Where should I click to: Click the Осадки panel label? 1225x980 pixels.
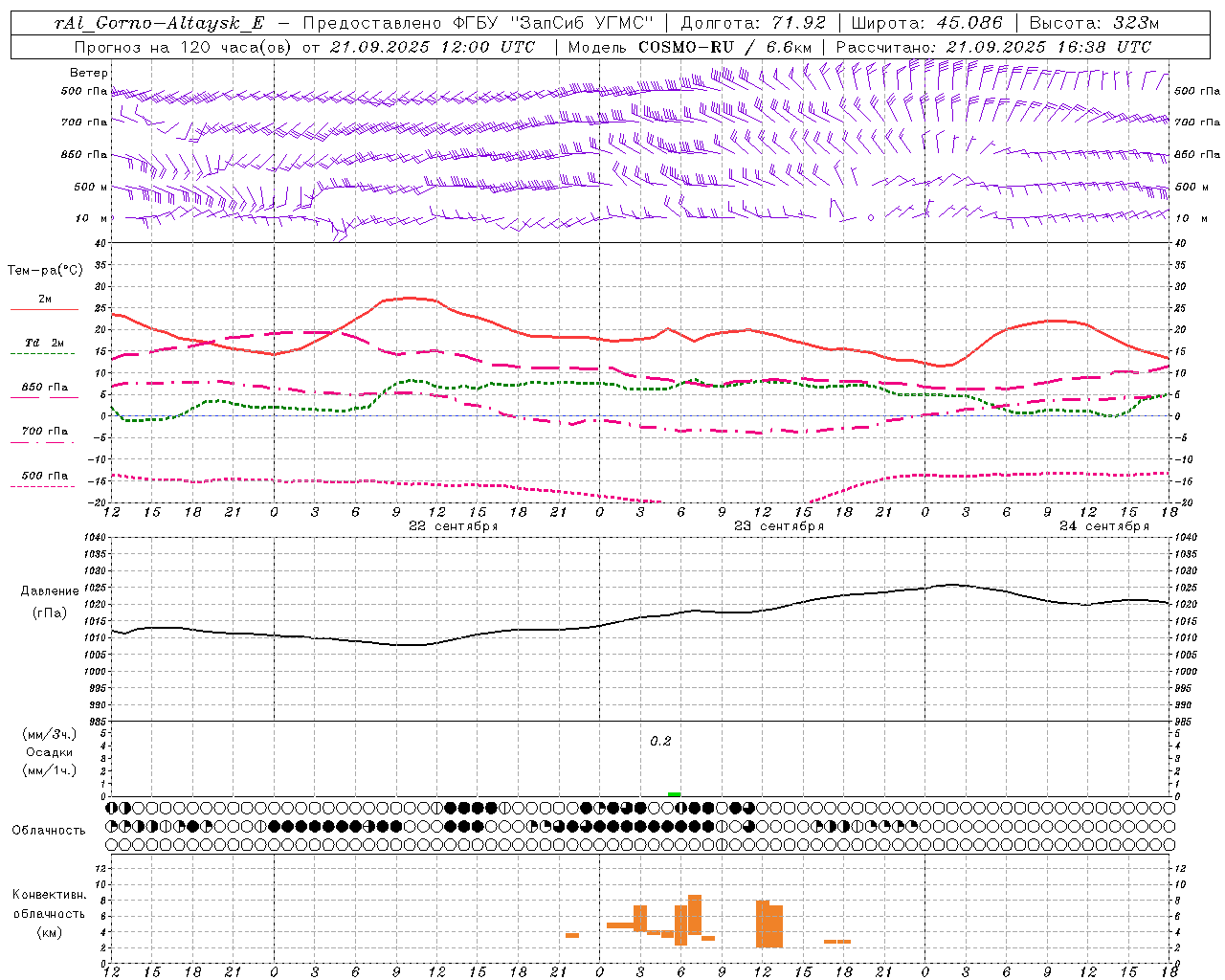point(50,752)
